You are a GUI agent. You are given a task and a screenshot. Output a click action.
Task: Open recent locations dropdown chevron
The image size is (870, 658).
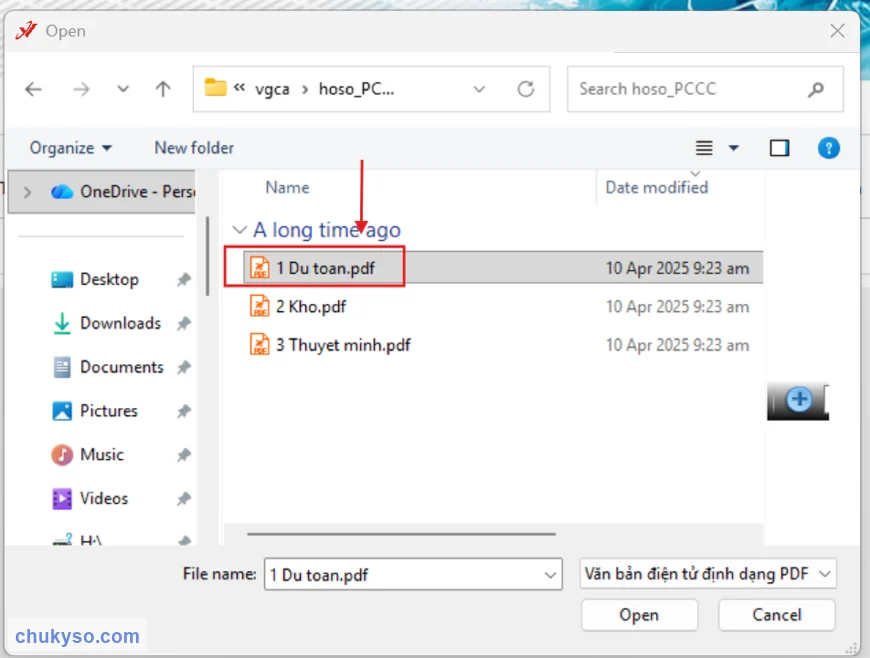(x=123, y=89)
